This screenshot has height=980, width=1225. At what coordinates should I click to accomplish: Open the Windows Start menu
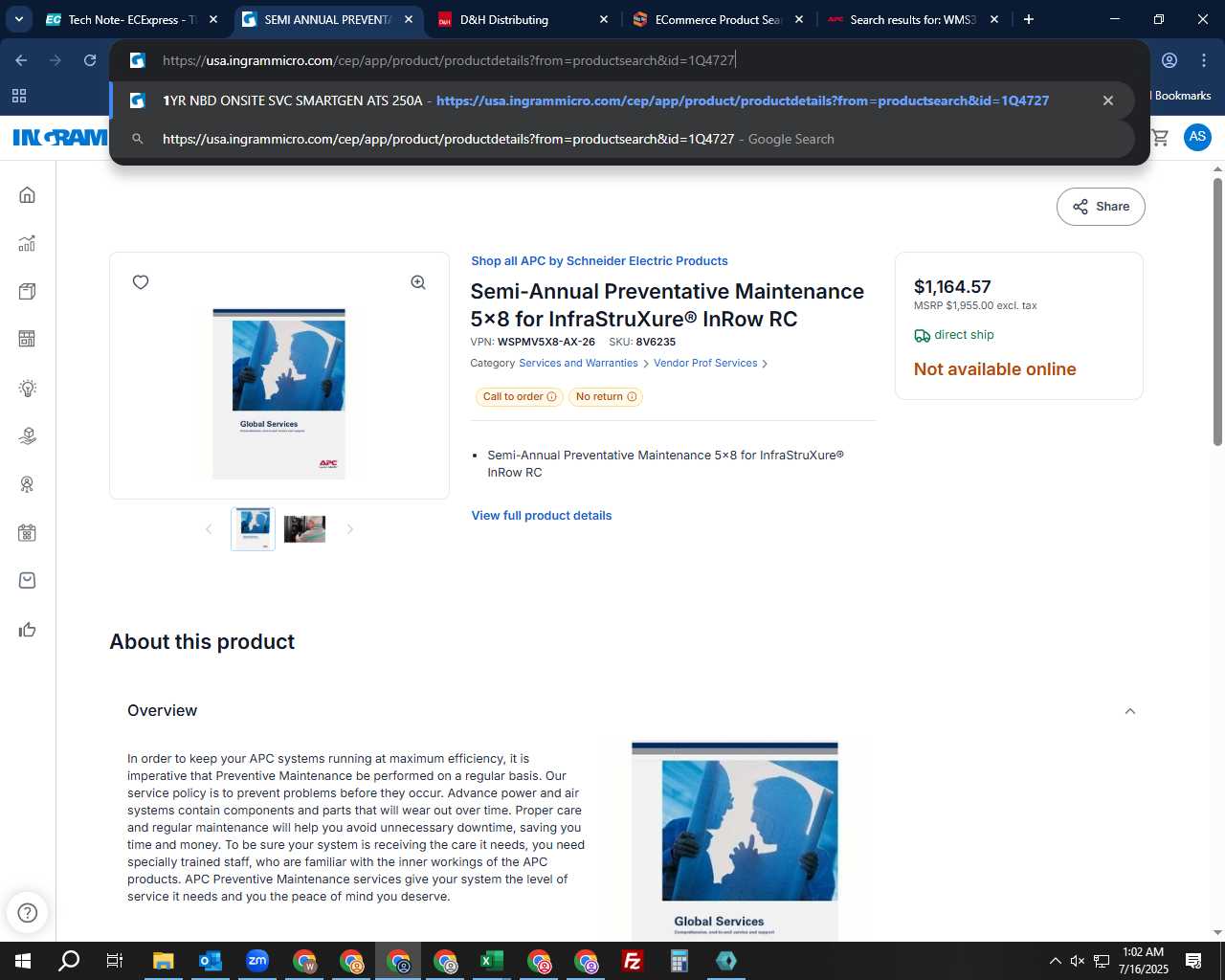[x=22, y=961]
